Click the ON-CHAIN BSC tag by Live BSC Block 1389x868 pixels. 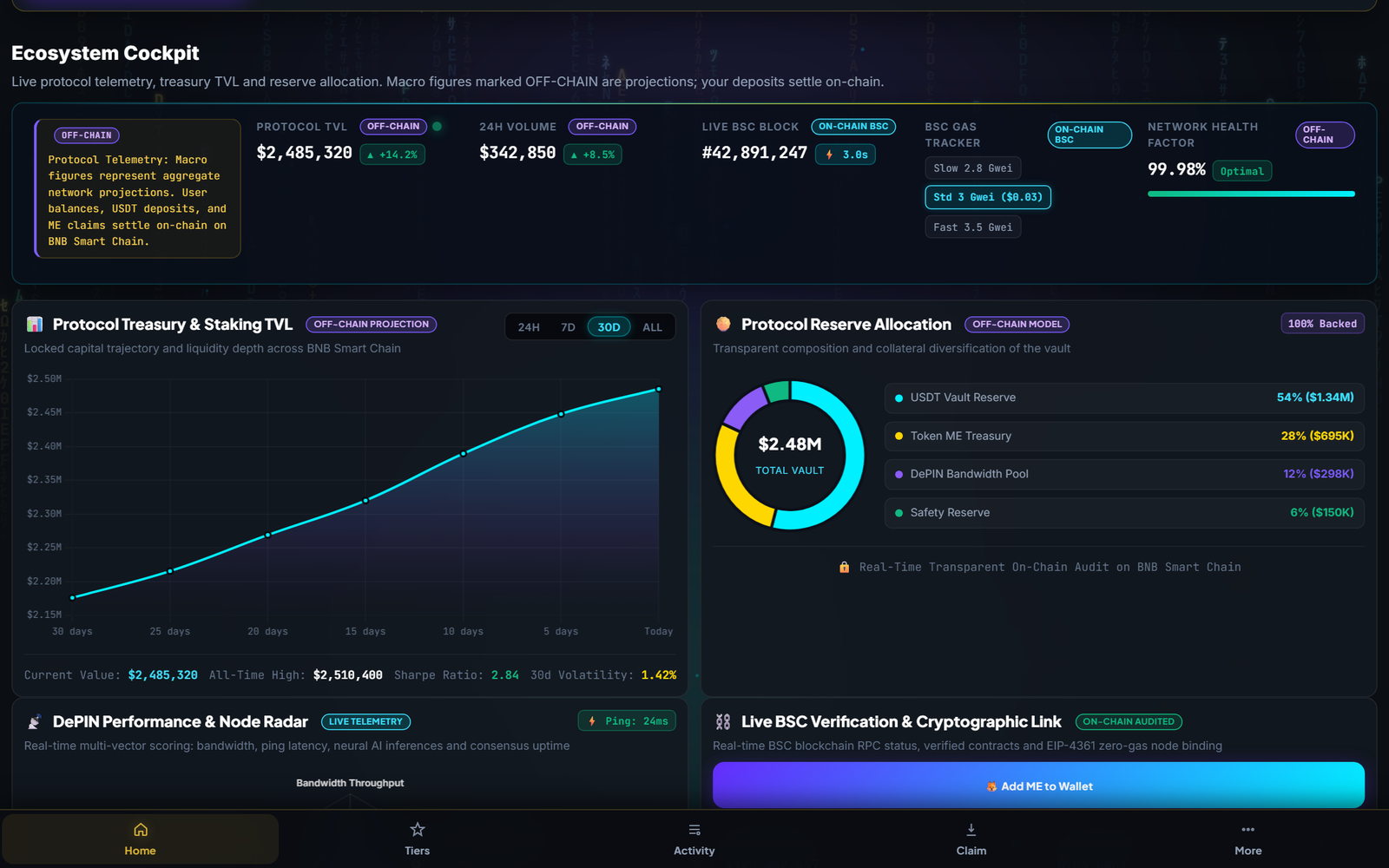coord(853,127)
